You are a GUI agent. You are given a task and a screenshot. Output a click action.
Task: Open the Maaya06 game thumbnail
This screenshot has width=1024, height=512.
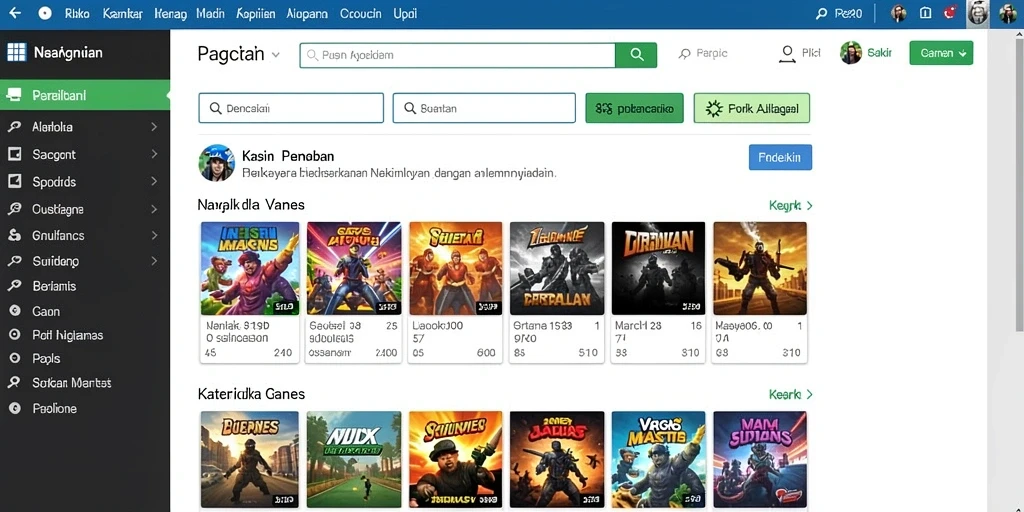760,268
